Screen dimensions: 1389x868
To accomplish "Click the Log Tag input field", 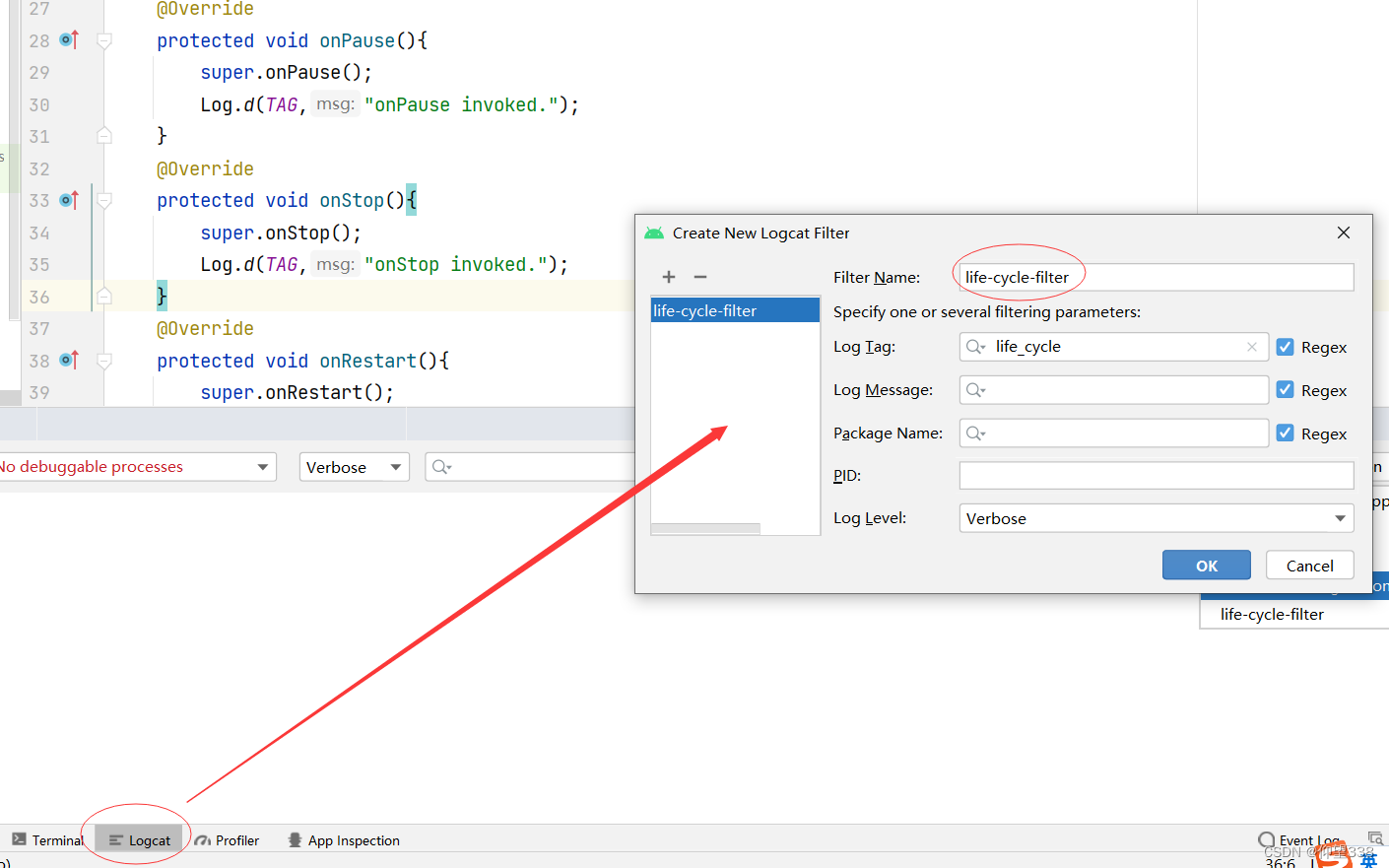I will 1114,347.
